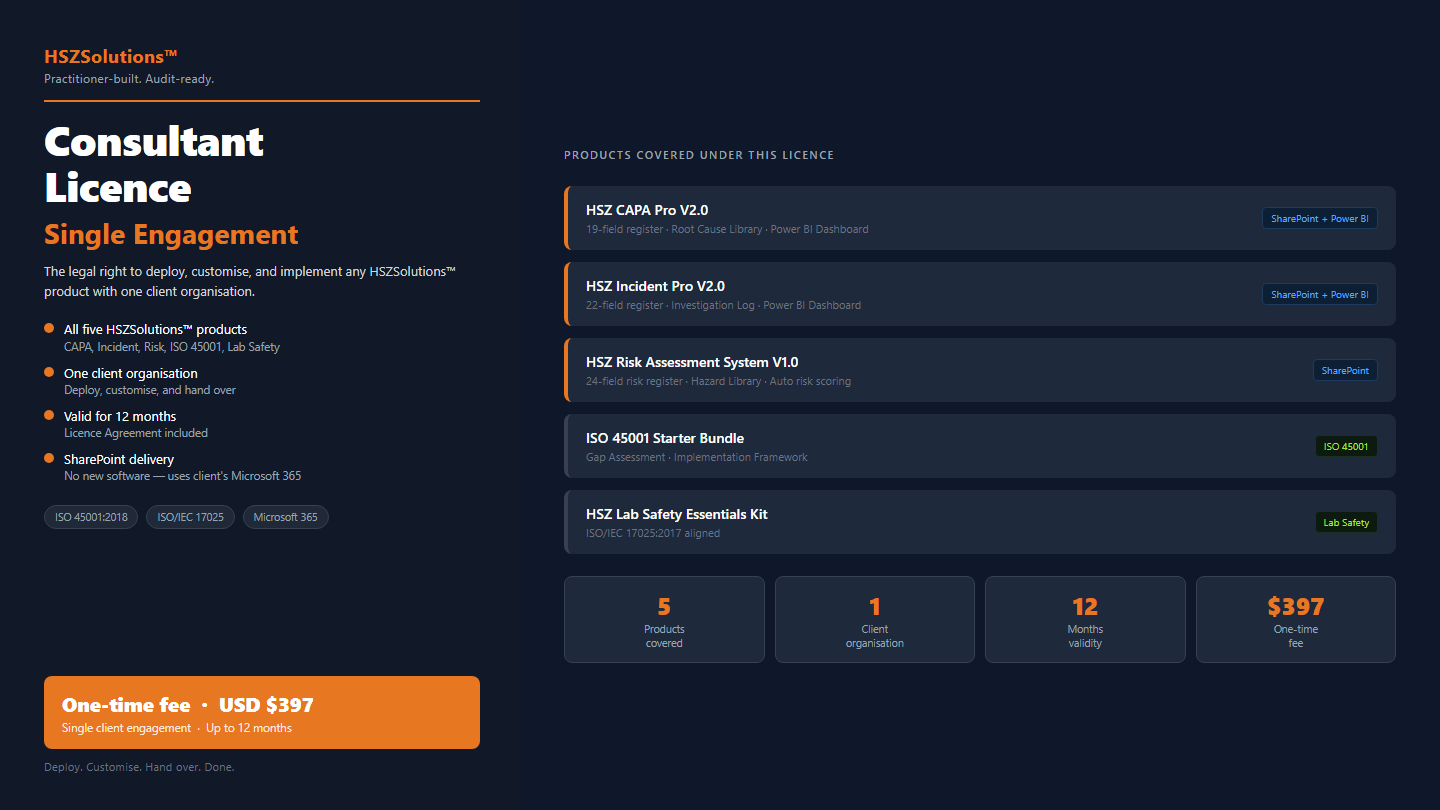Click the SharePoint badge on the Risk Assessment row
This screenshot has height=810, width=1440.
(x=1345, y=370)
